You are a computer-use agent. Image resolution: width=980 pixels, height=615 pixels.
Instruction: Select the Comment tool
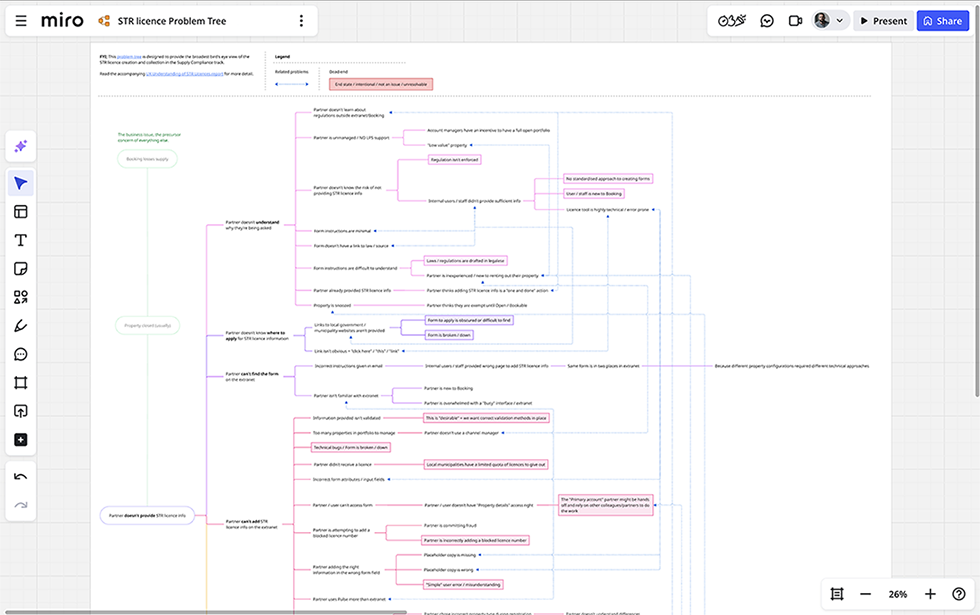[x=21, y=353]
